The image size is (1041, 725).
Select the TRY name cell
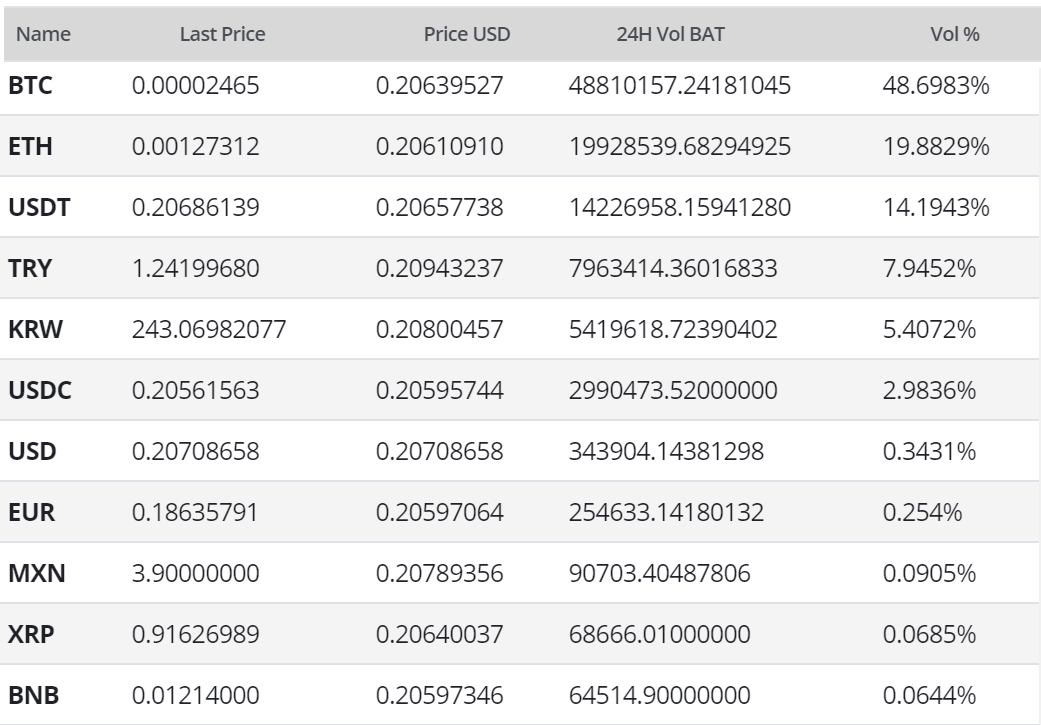(x=30, y=269)
